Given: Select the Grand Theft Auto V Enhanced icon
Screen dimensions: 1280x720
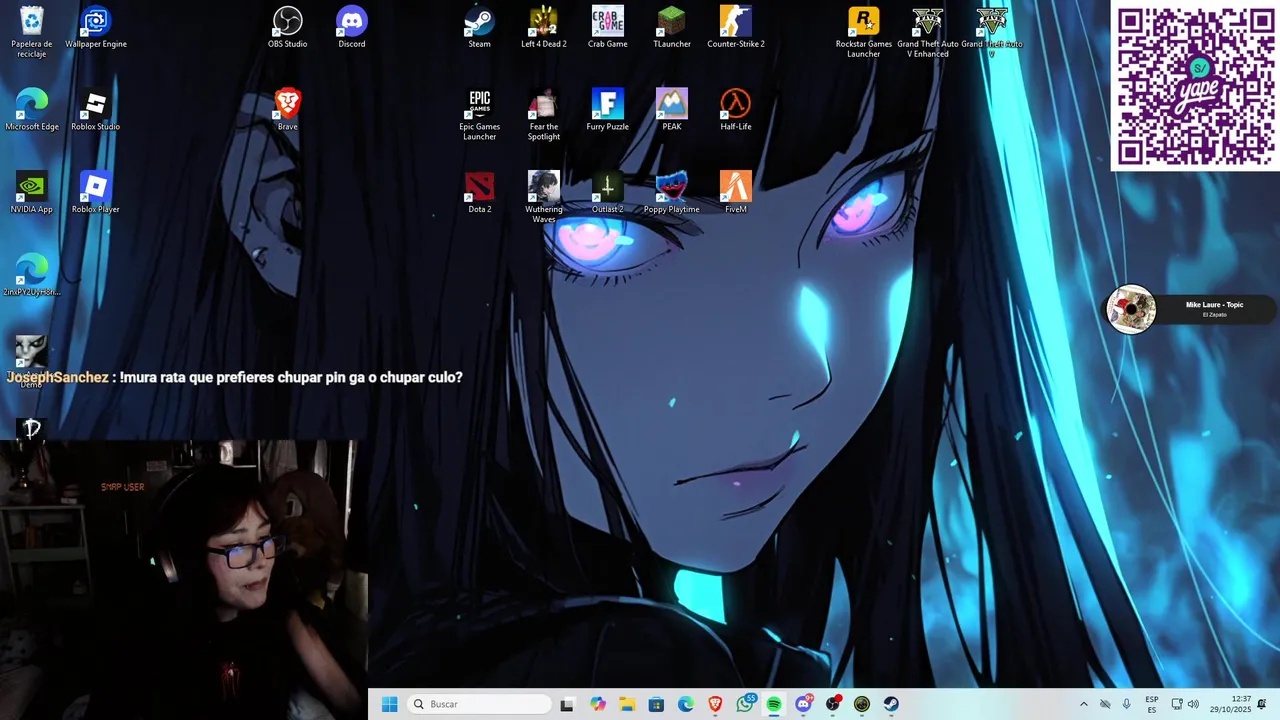Looking at the screenshot, I should coord(927,30).
